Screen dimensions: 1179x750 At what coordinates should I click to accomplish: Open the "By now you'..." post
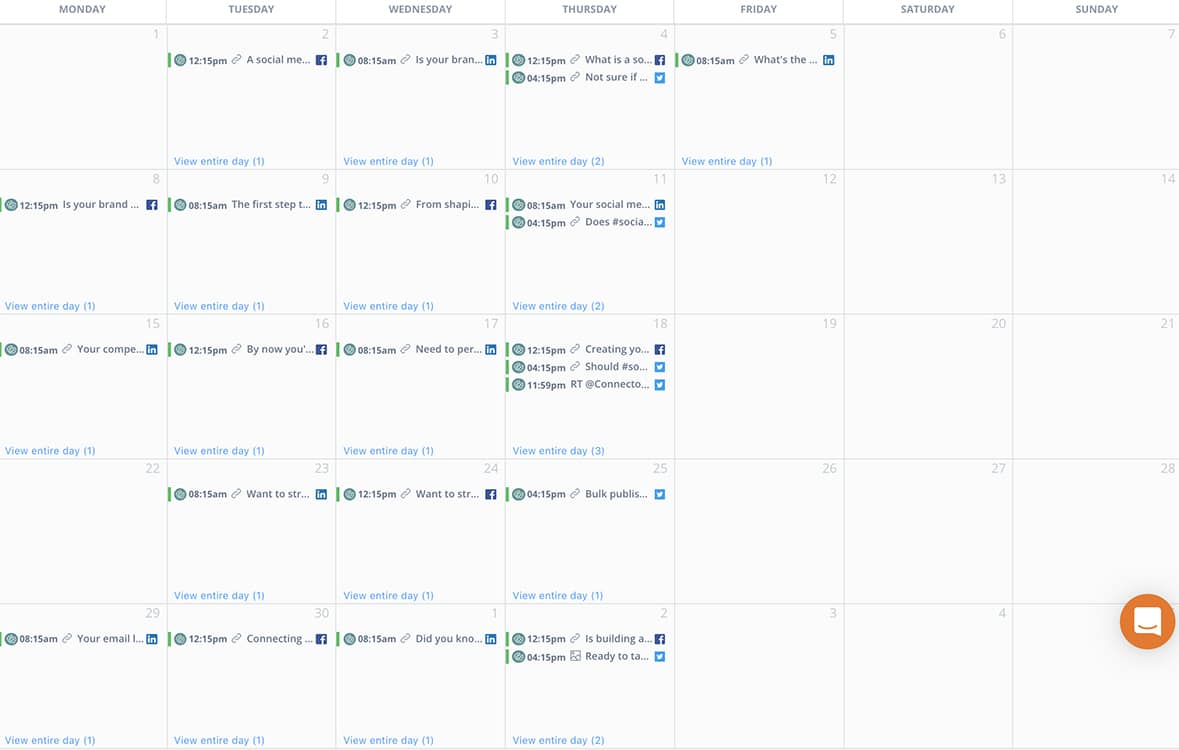(x=249, y=350)
